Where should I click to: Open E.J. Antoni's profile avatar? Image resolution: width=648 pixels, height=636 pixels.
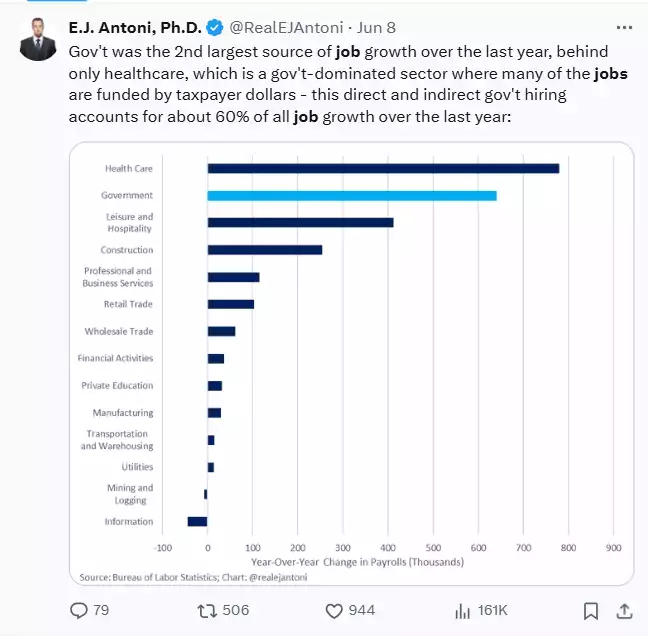tap(38, 38)
